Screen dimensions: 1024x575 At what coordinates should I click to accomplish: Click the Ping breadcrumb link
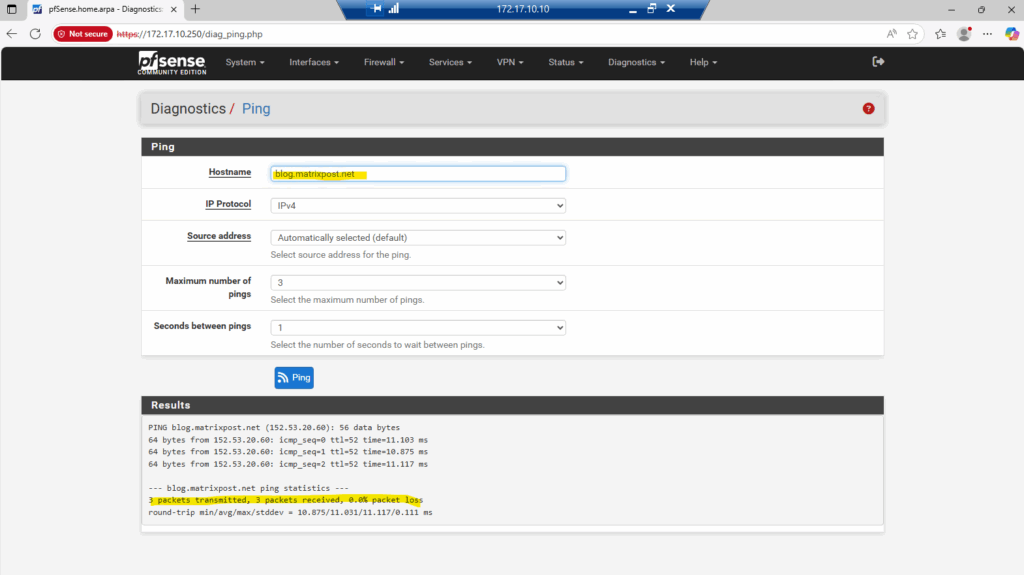(256, 108)
